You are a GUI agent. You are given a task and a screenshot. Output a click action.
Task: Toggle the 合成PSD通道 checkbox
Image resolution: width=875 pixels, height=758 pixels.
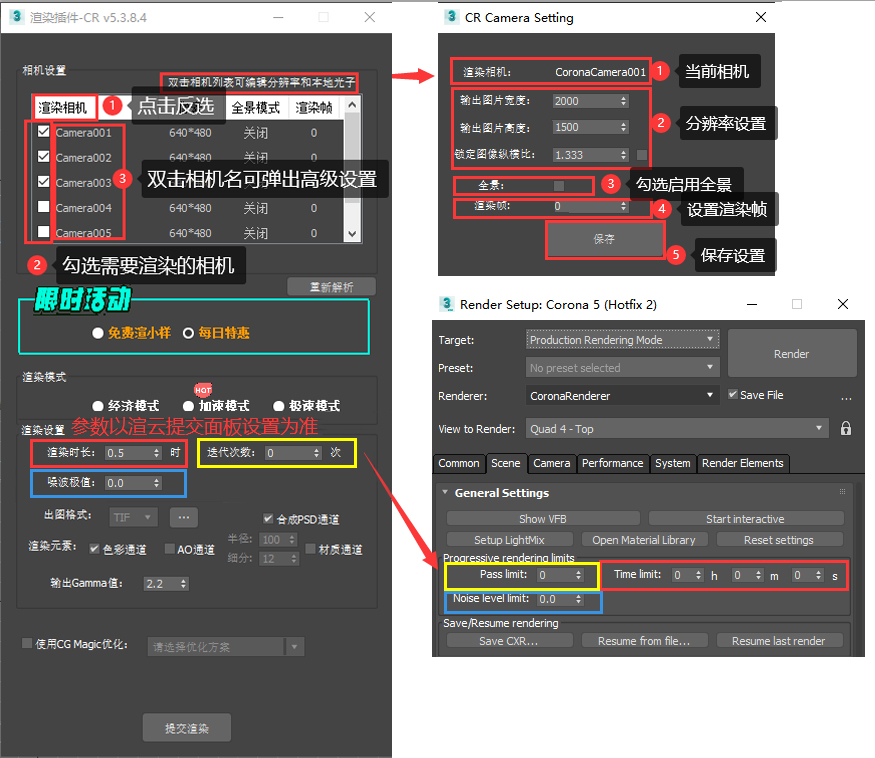pyautogui.click(x=268, y=519)
